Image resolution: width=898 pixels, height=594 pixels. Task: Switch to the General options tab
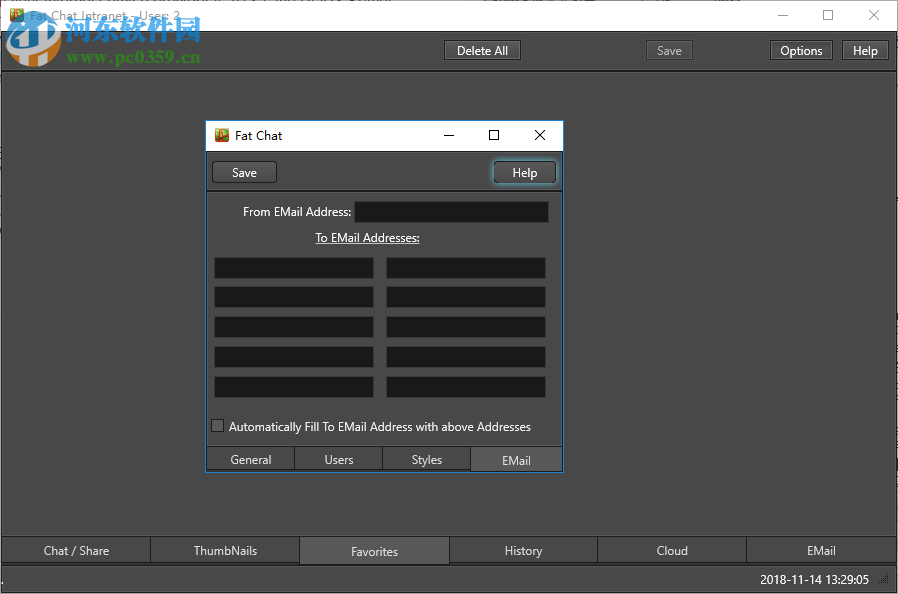[251, 459]
